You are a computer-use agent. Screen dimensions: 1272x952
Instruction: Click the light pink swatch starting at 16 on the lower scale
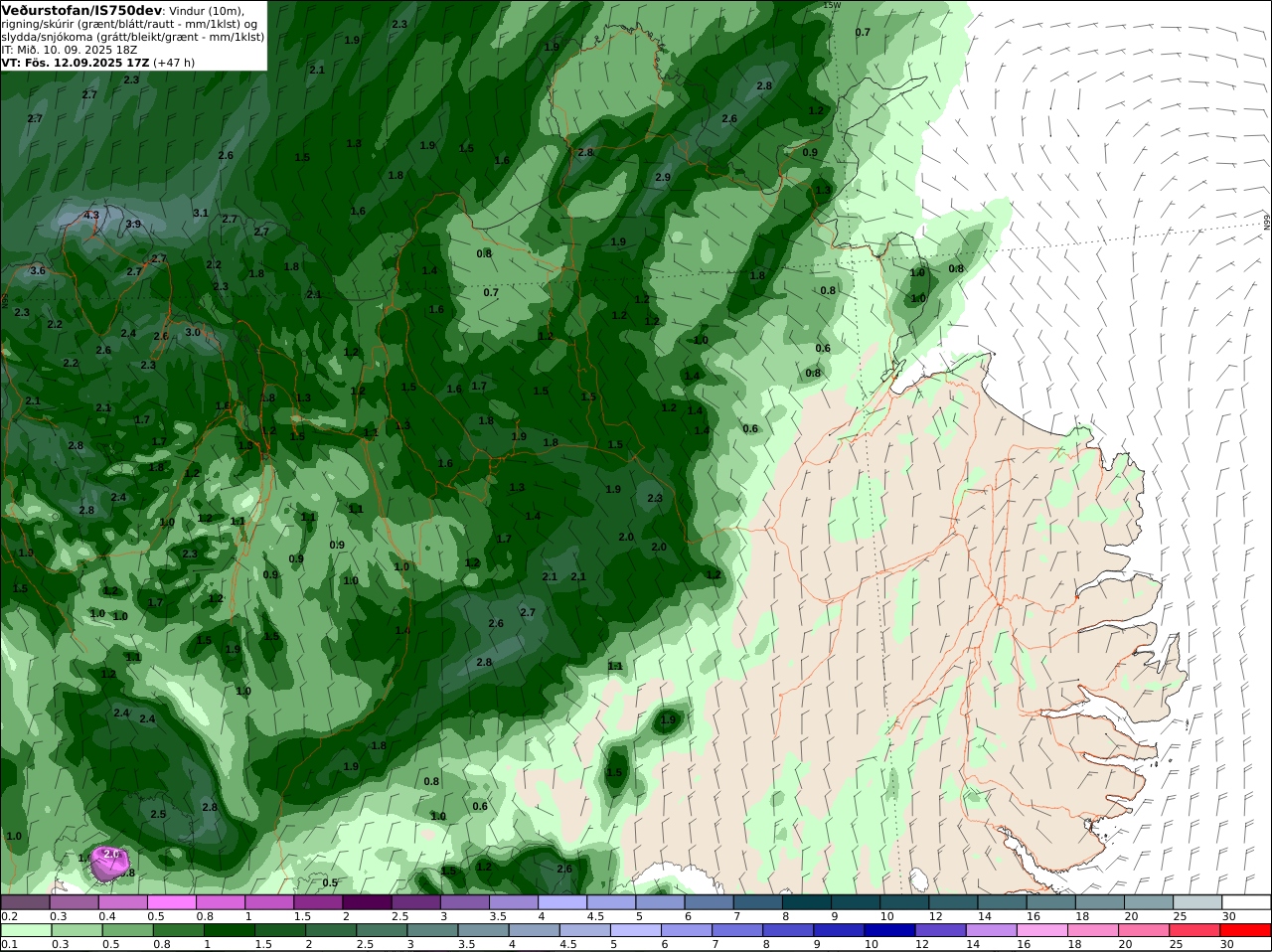(x=1043, y=930)
